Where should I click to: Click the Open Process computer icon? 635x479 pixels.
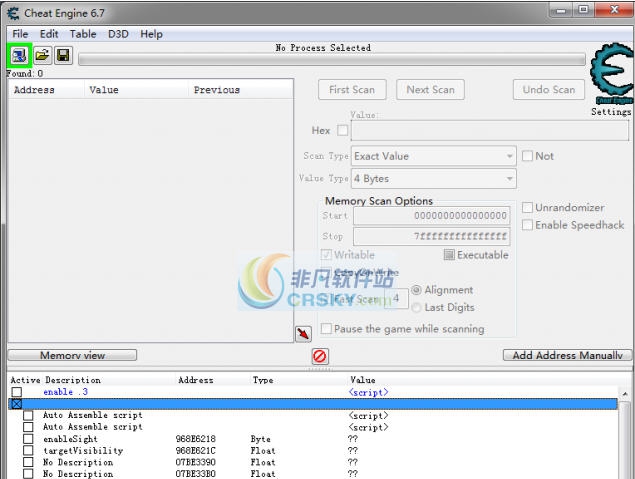pos(20,56)
